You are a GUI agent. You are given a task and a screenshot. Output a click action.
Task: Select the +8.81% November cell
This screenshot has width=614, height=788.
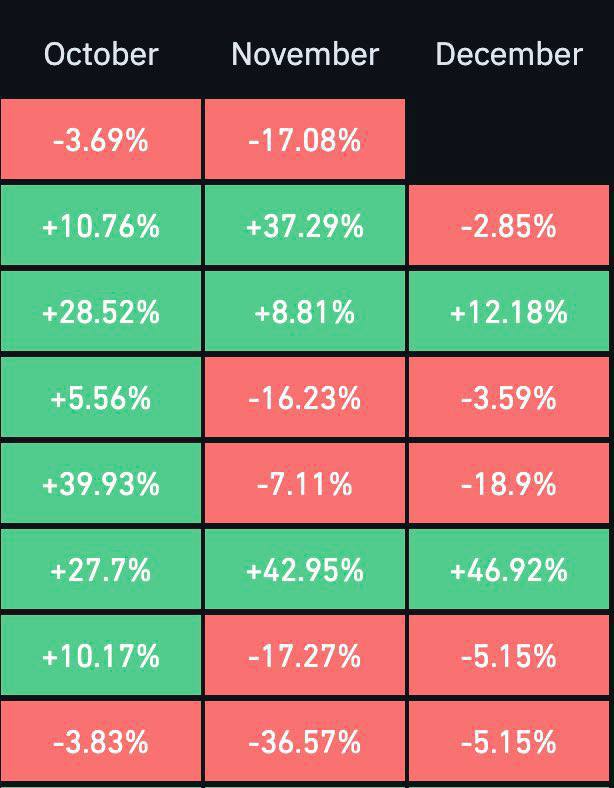tap(305, 312)
